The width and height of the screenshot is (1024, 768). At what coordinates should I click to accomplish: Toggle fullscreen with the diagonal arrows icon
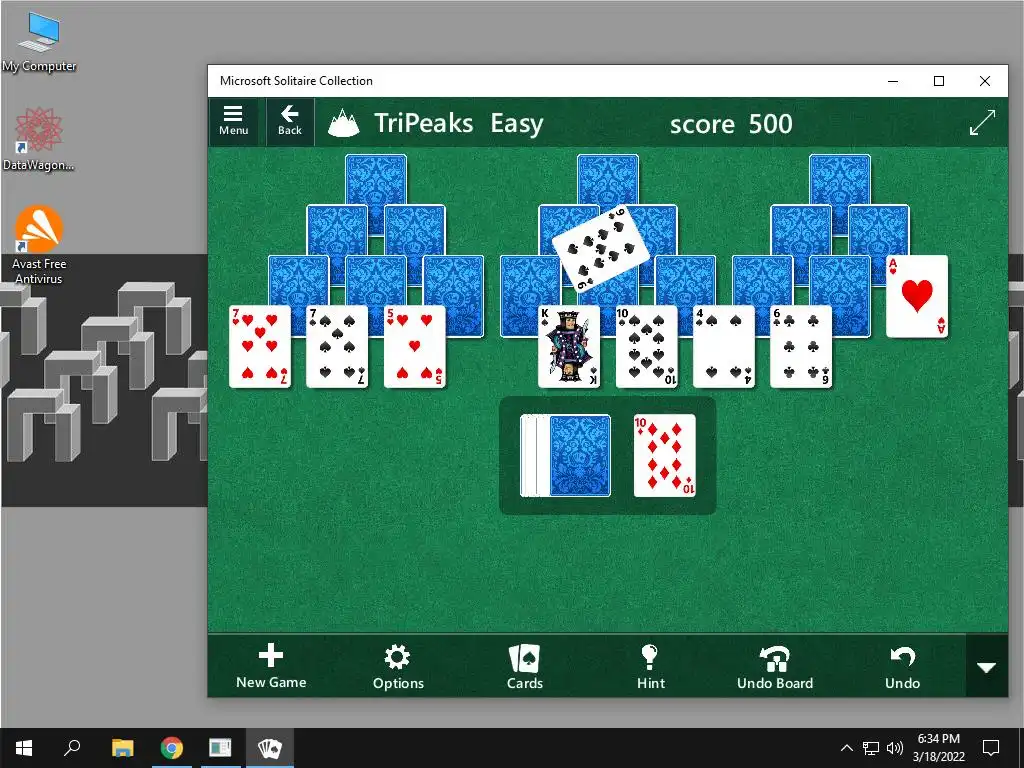click(982, 123)
